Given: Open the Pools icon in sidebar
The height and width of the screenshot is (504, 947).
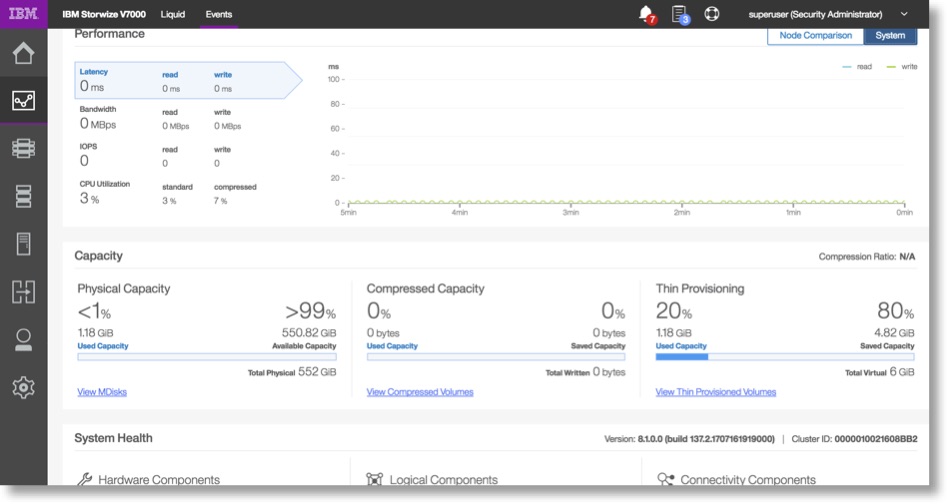Looking at the screenshot, I should [23, 149].
